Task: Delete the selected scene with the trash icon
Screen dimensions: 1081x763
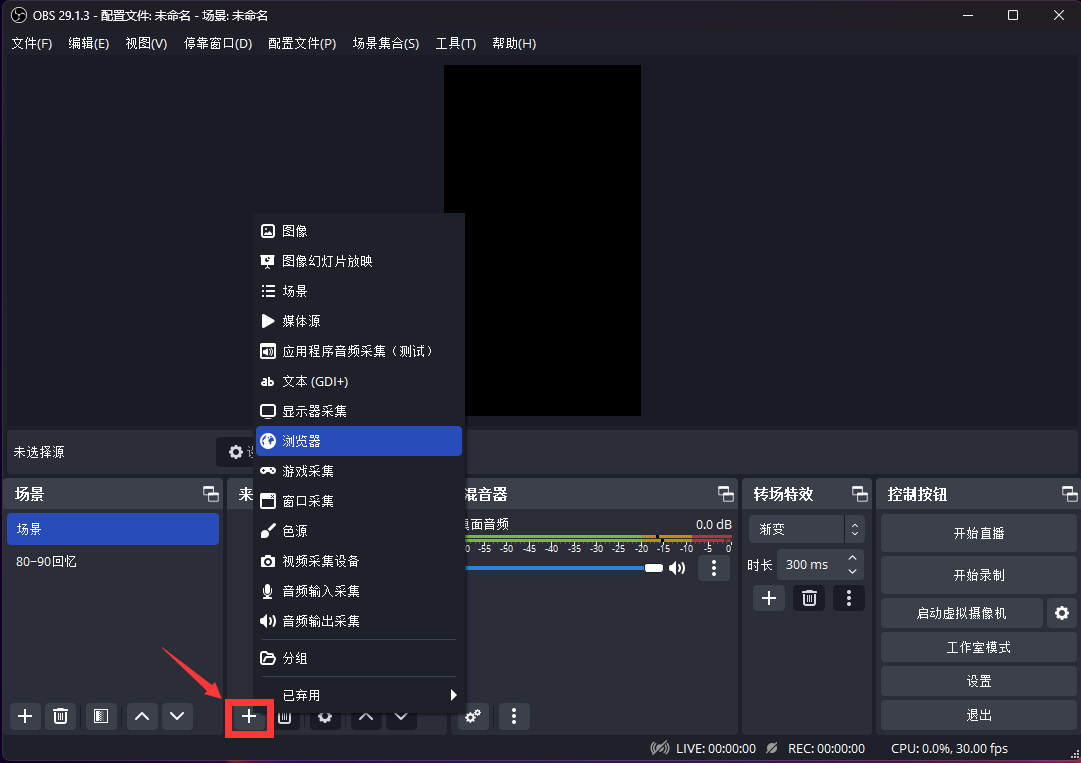Action: (61, 716)
